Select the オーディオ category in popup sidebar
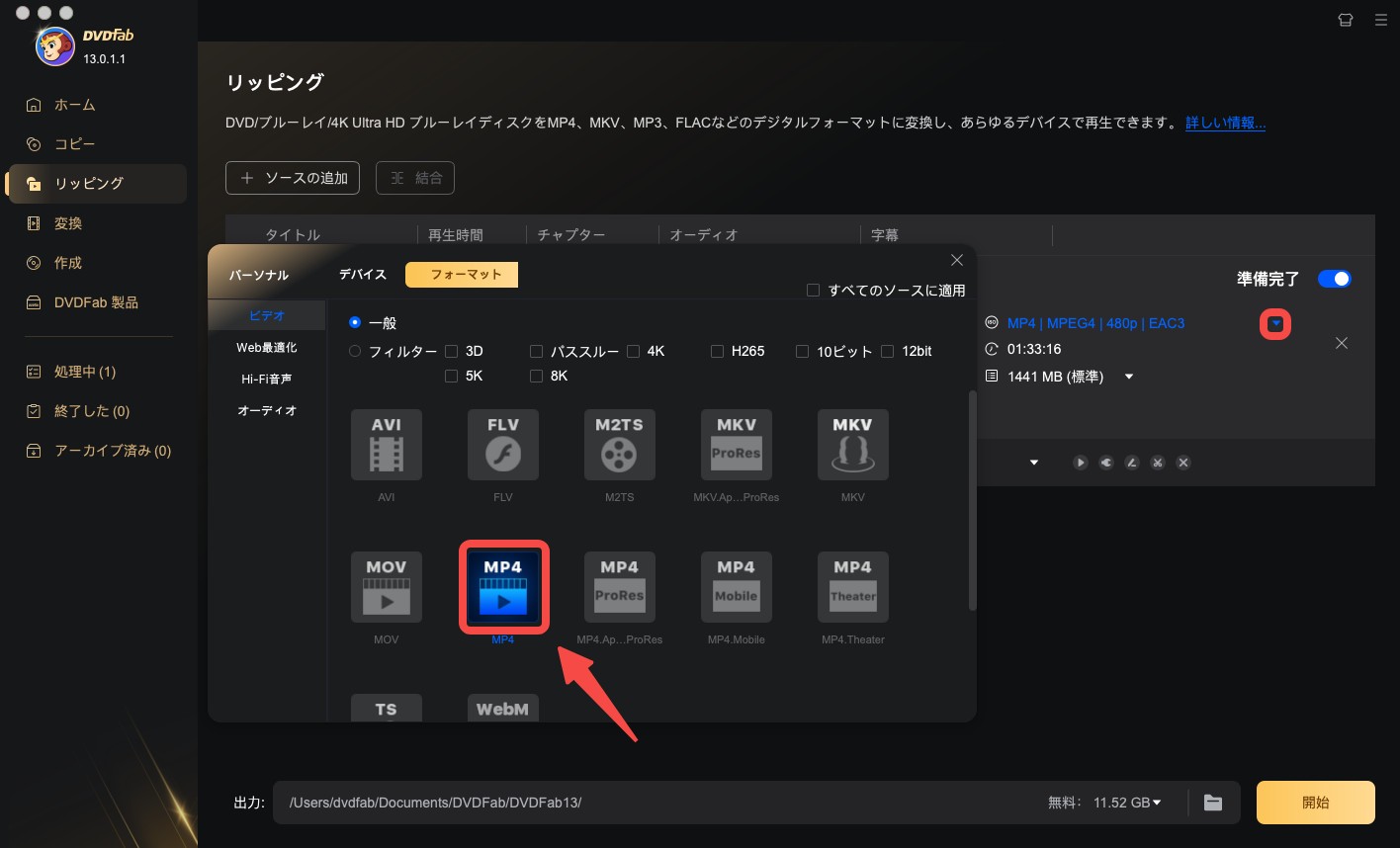1400x848 pixels. (267, 410)
